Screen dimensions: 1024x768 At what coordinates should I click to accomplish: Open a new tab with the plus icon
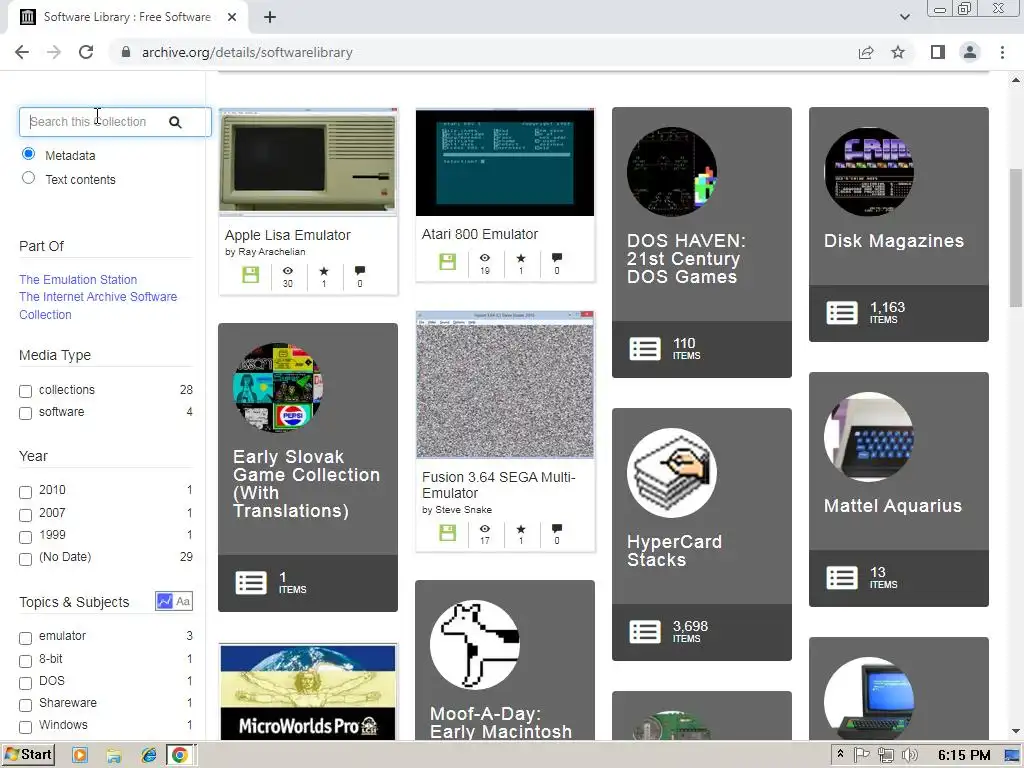pos(270,18)
